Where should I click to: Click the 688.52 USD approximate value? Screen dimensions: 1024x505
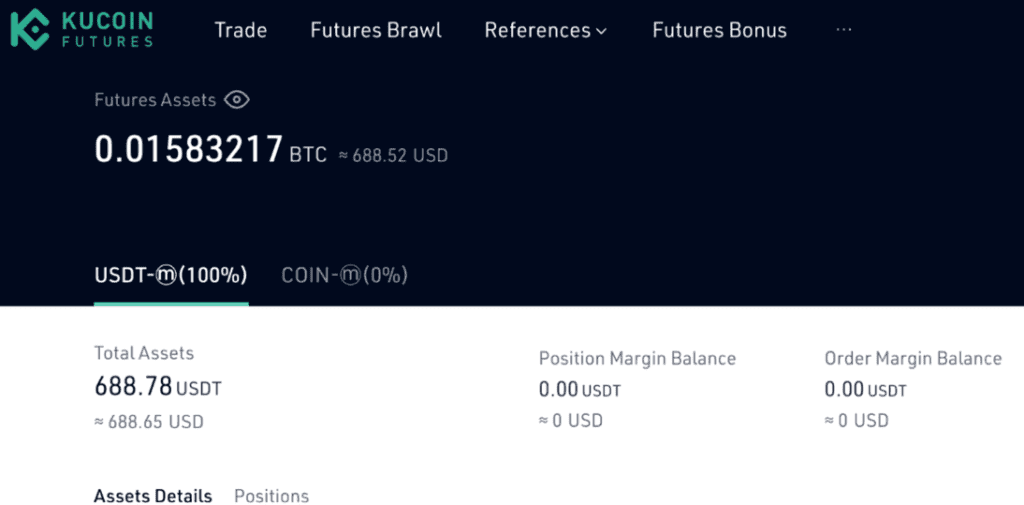pyautogui.click(x=393, y=156)
